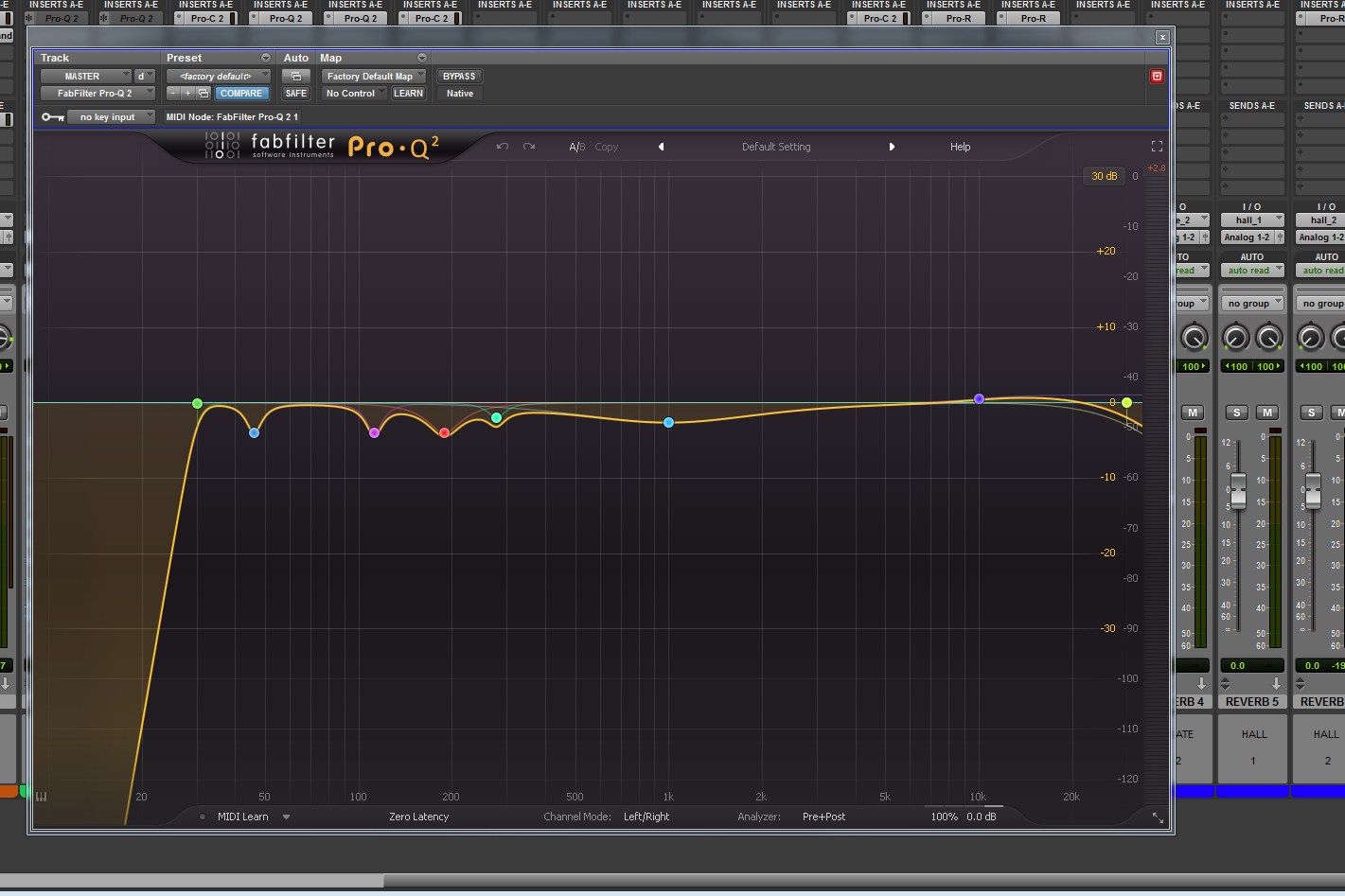1345x896 pixels.
Task: Open the FabFilter Pro-Q 2 plugin selector
Action: (97, 93)
